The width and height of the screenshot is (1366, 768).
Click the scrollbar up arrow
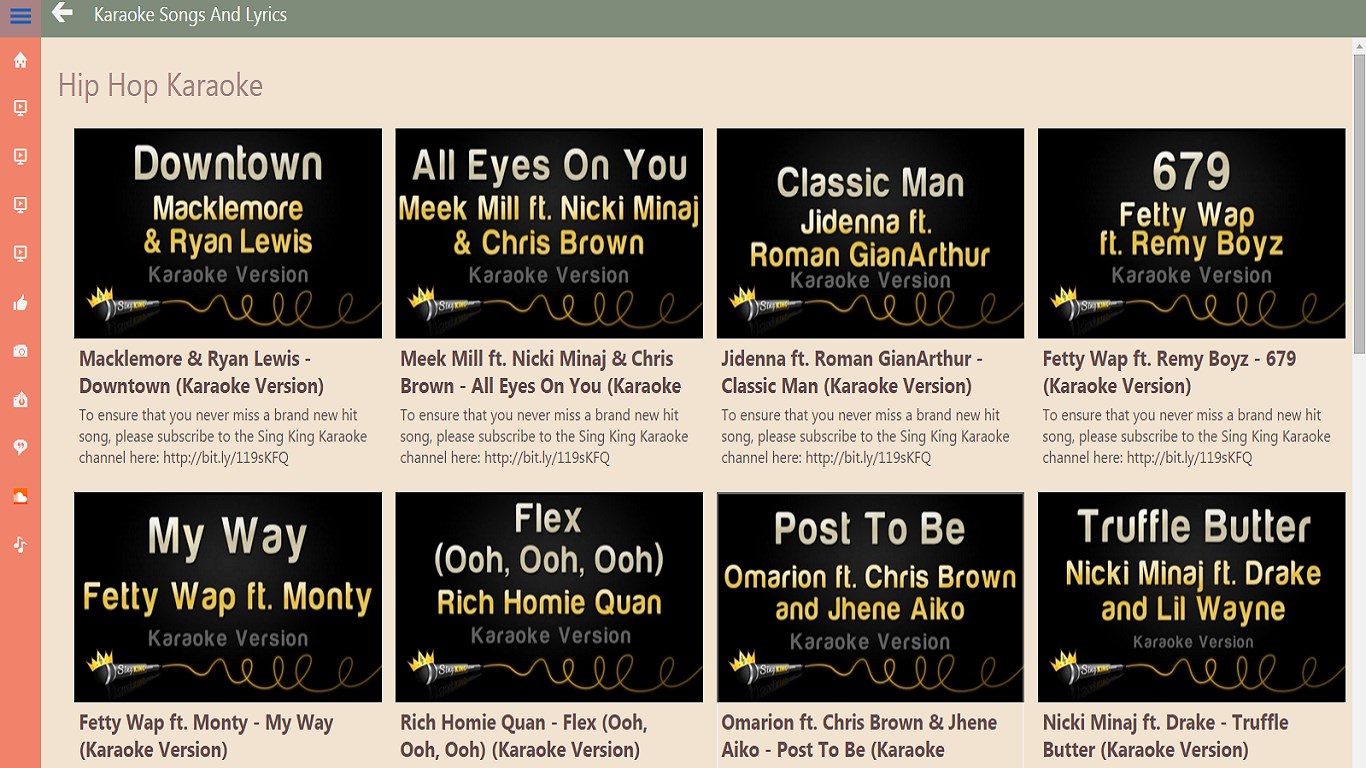click(1359, 46)
